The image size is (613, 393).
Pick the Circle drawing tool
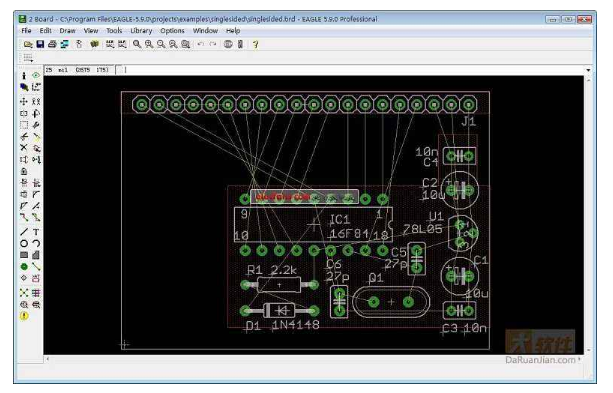(24, 244)
